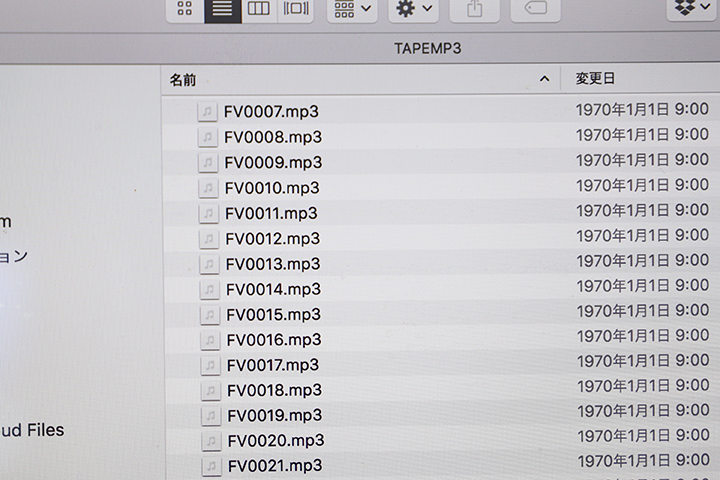The height and width of the screenshot is (480, 720).
Task: Click the music icon of FV0015.mp3
Action: (210, 315)
